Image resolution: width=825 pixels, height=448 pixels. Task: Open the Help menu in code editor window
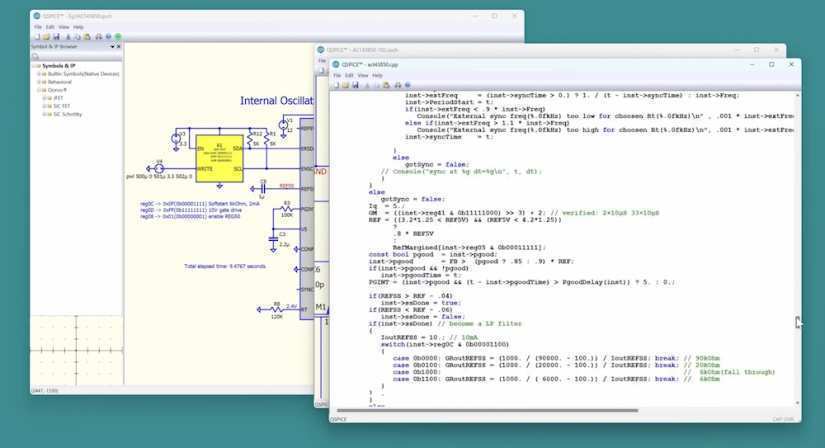tap(377, 75)
